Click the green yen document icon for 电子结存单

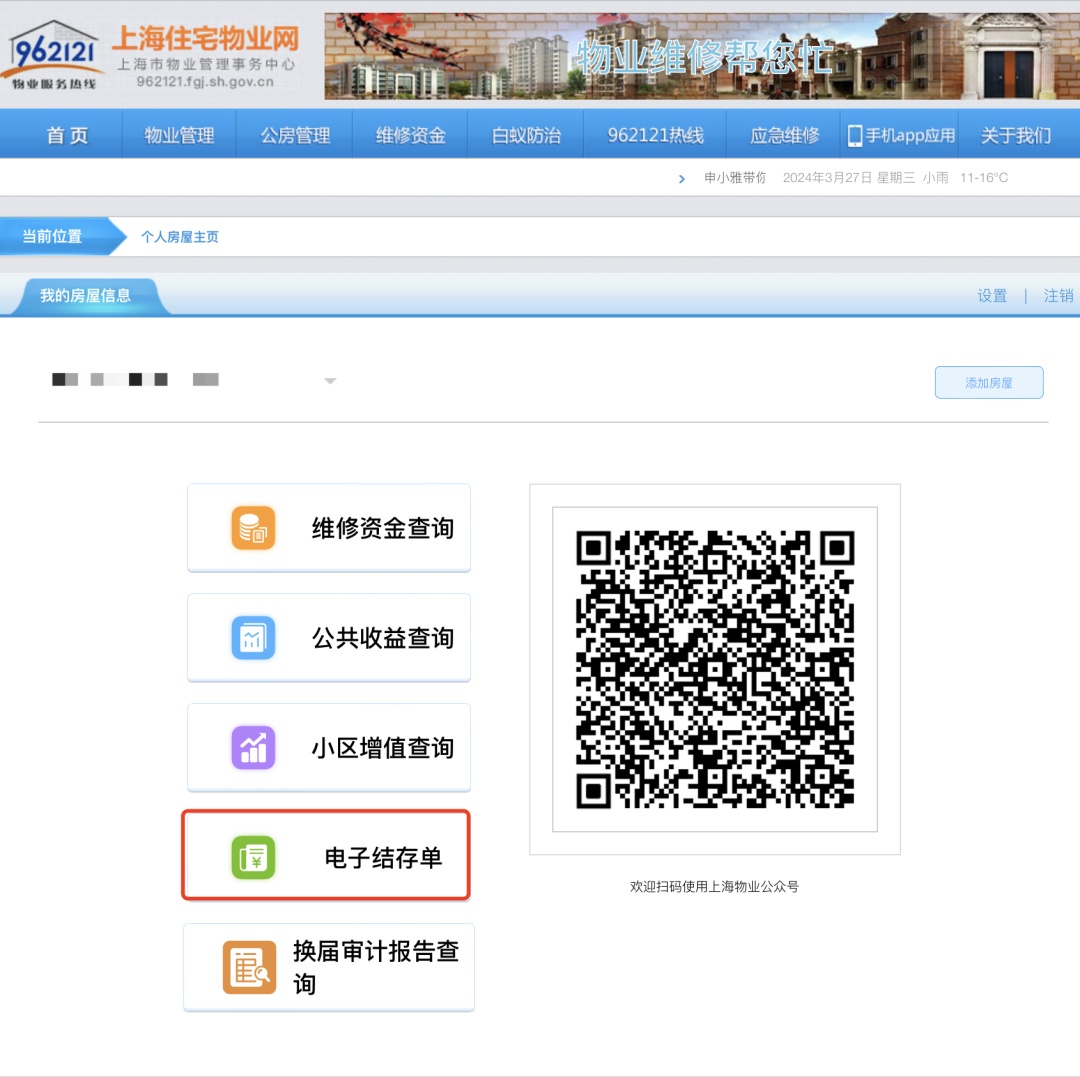tap(253, 857)
